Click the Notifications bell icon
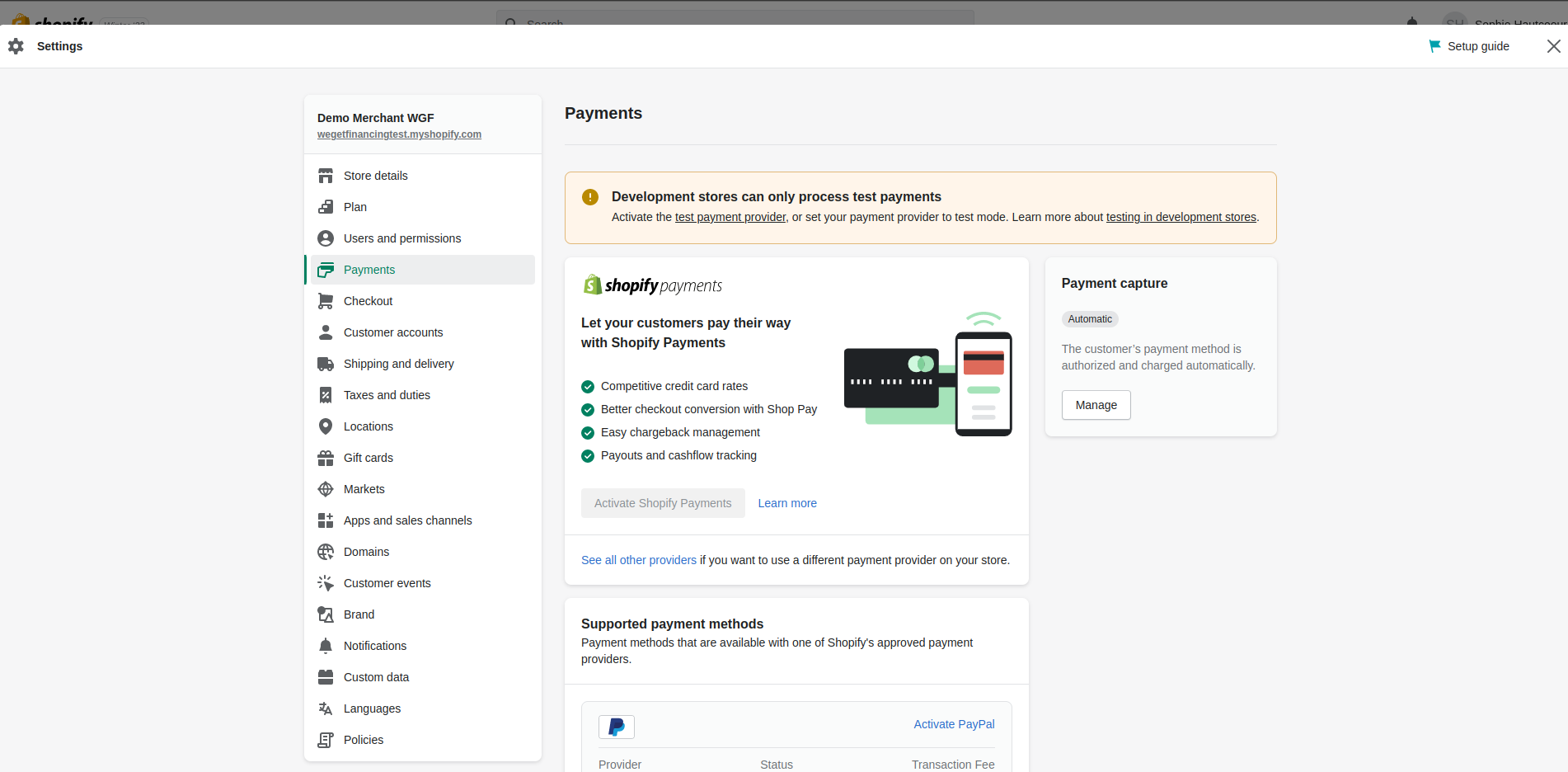This screenshot has height=772, width=1568. (x=326, y=646)
